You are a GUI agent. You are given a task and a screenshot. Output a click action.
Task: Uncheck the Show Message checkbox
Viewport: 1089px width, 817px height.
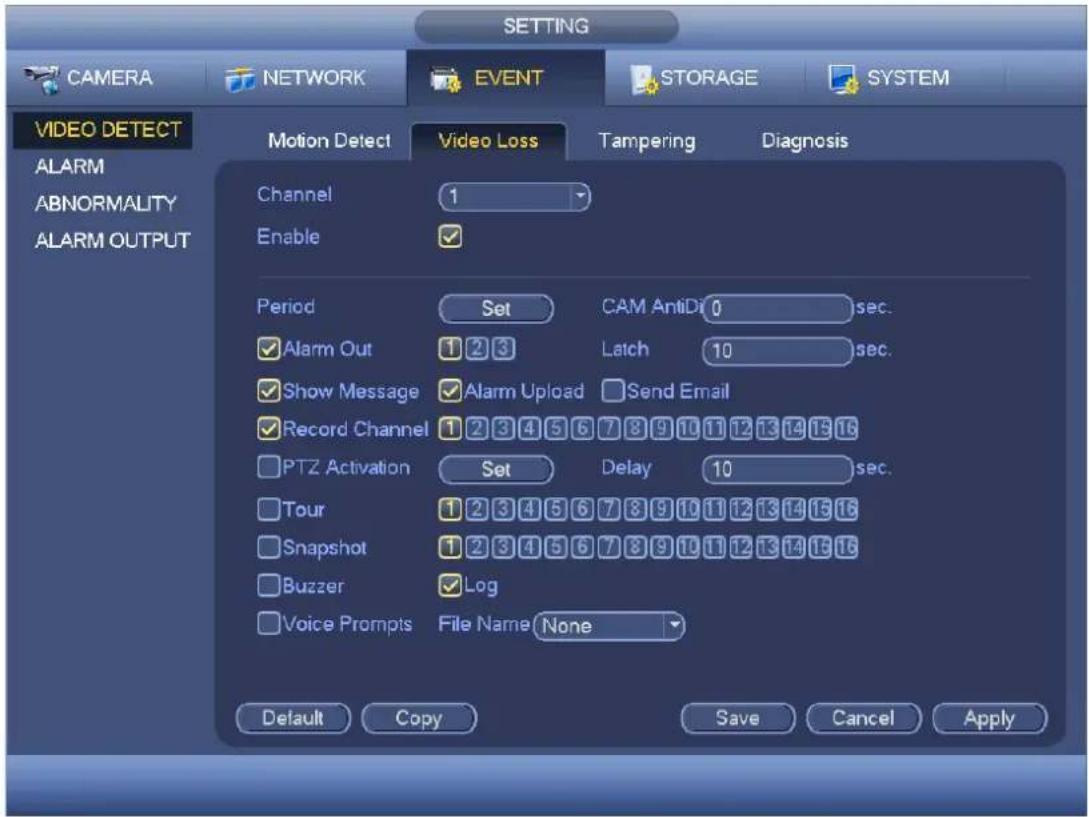(269, 391)
